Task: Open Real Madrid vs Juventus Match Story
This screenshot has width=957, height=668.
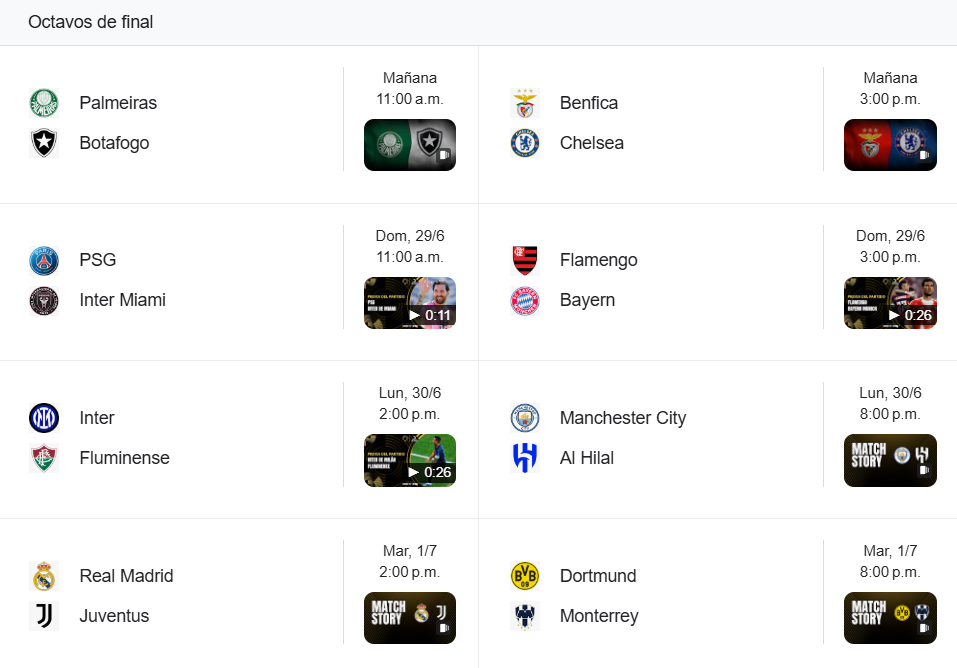Action: coord(410,618)
